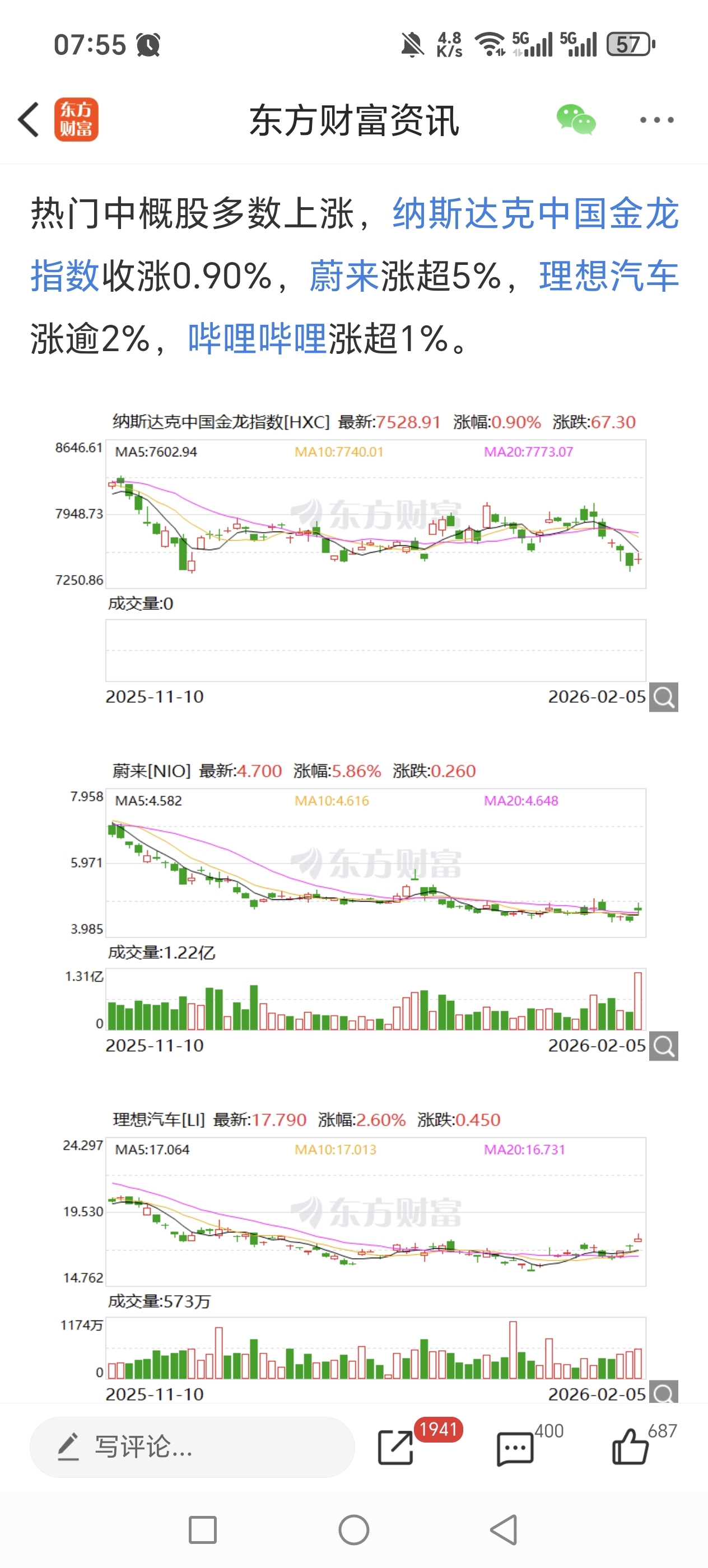The height and width of the screenshot is (1568, 708).
Task: Tap the Android home circle button
Action: pos(353,1530)
